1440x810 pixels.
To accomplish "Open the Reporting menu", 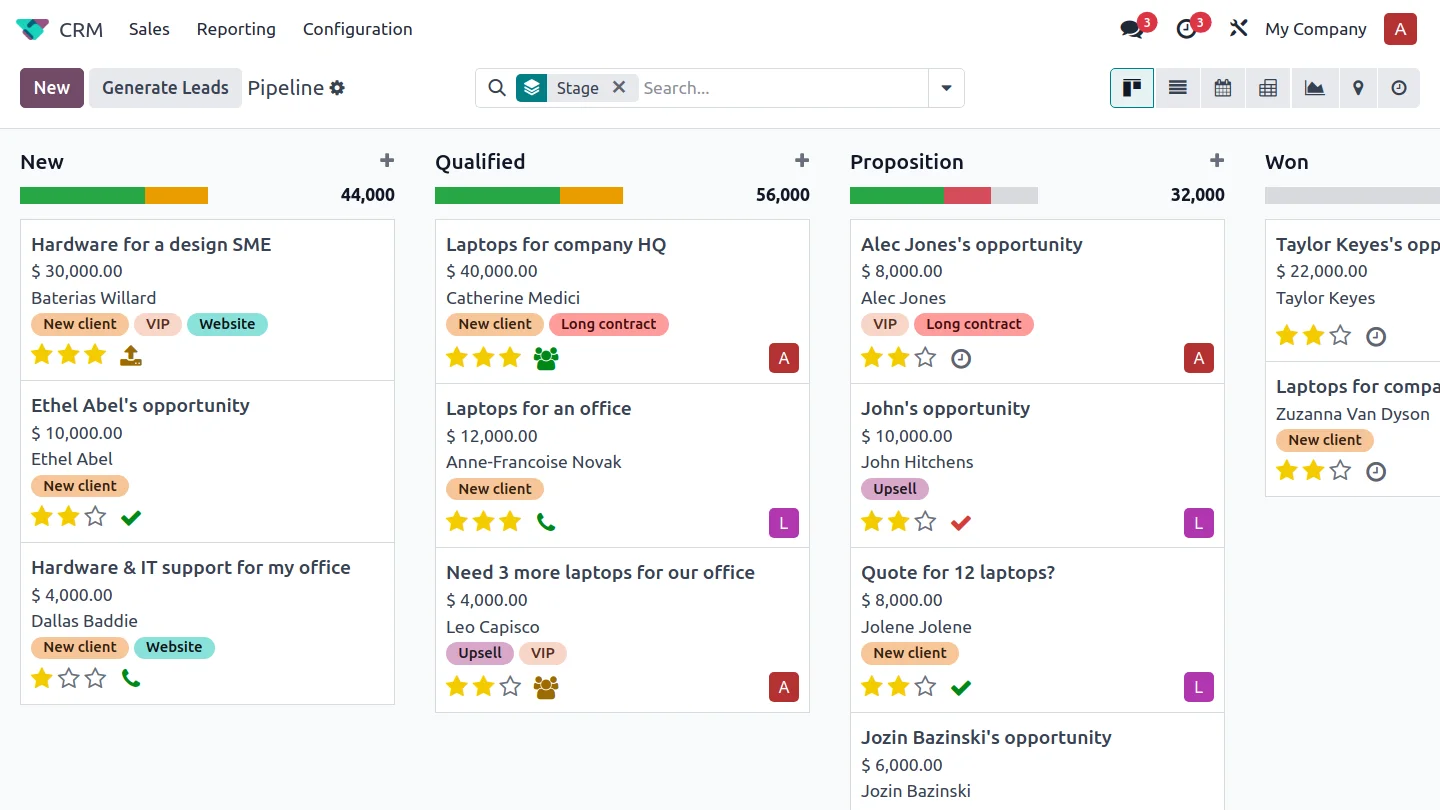I will pyautogui.click(x=236, y=29).
